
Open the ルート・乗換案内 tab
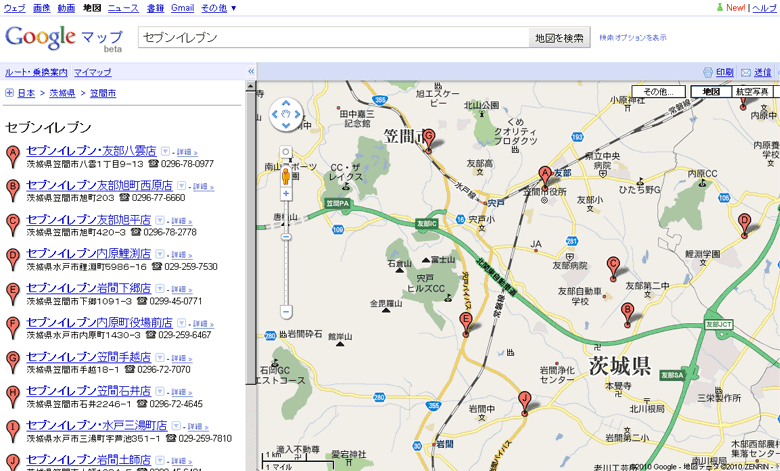pyautogui.click(x=36, y=72)
